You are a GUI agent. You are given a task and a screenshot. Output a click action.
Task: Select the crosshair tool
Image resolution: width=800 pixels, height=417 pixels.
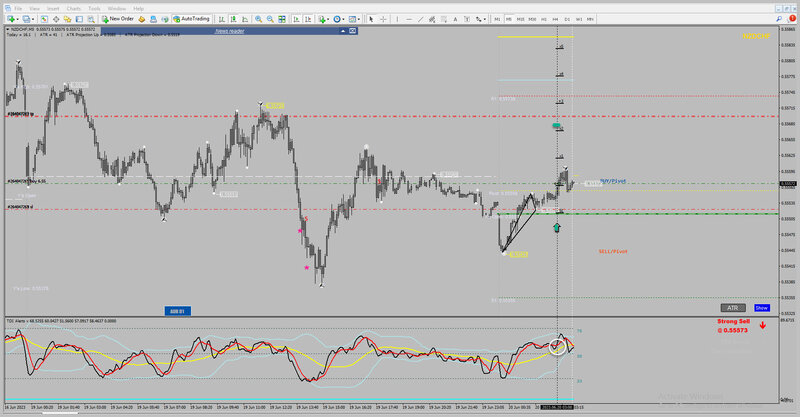pos(383,19)
